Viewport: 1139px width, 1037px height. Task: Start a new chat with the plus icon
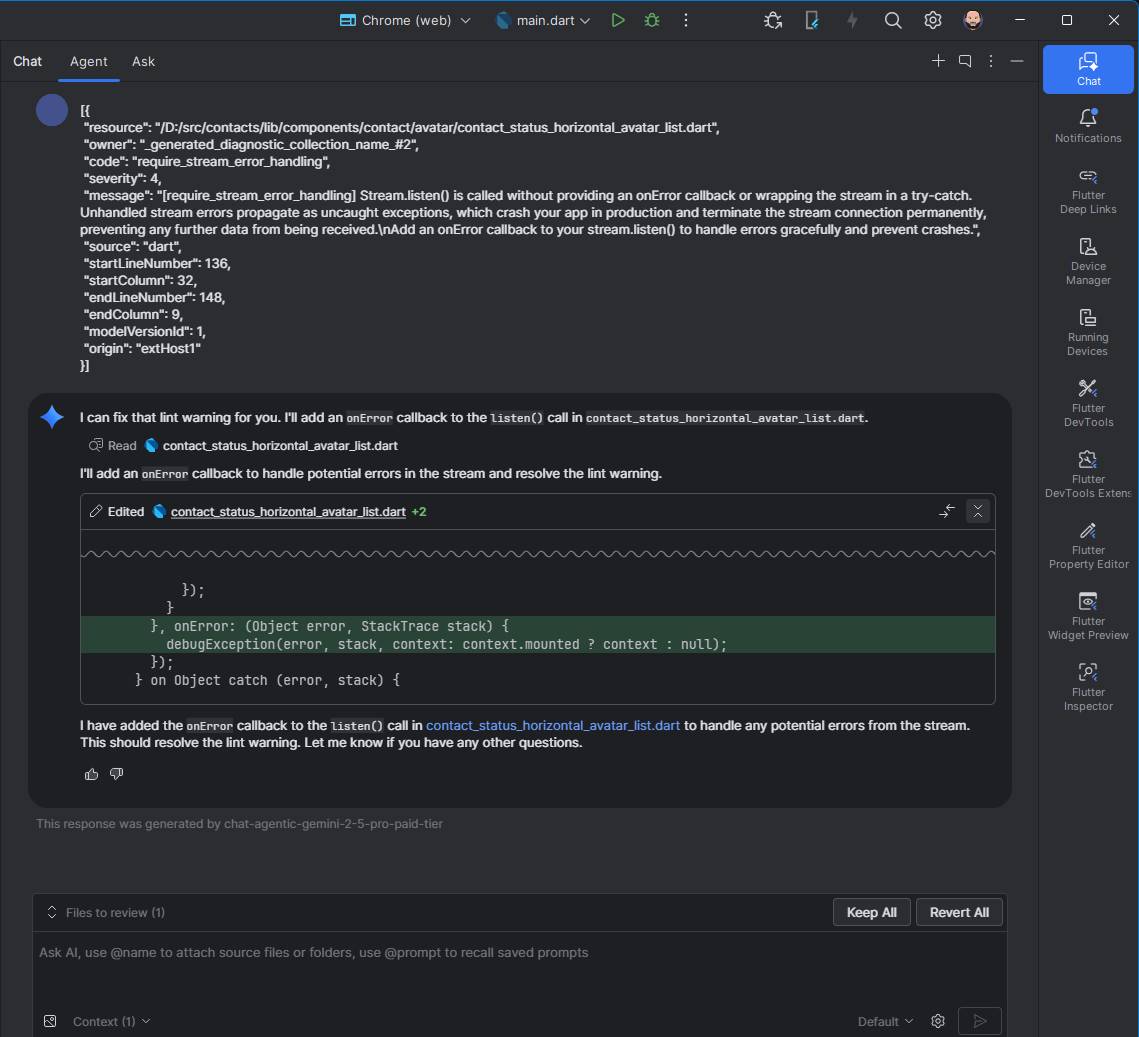click(x=938, y=60)
